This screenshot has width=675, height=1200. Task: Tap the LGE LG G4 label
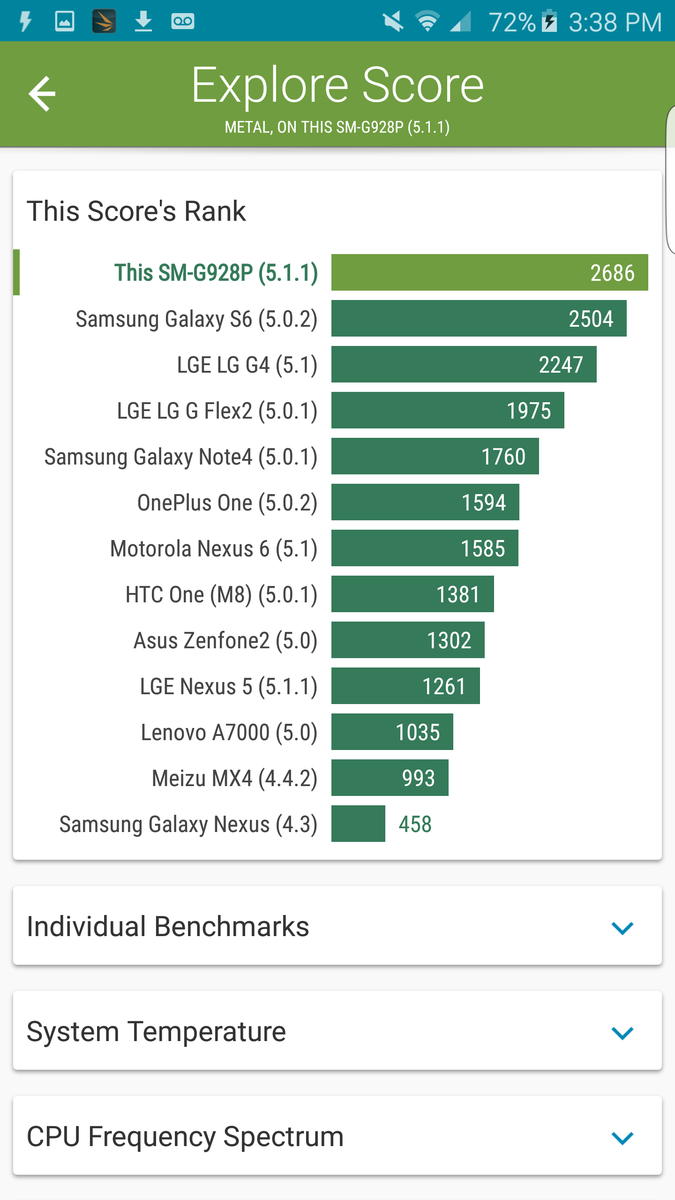[246, 365]
